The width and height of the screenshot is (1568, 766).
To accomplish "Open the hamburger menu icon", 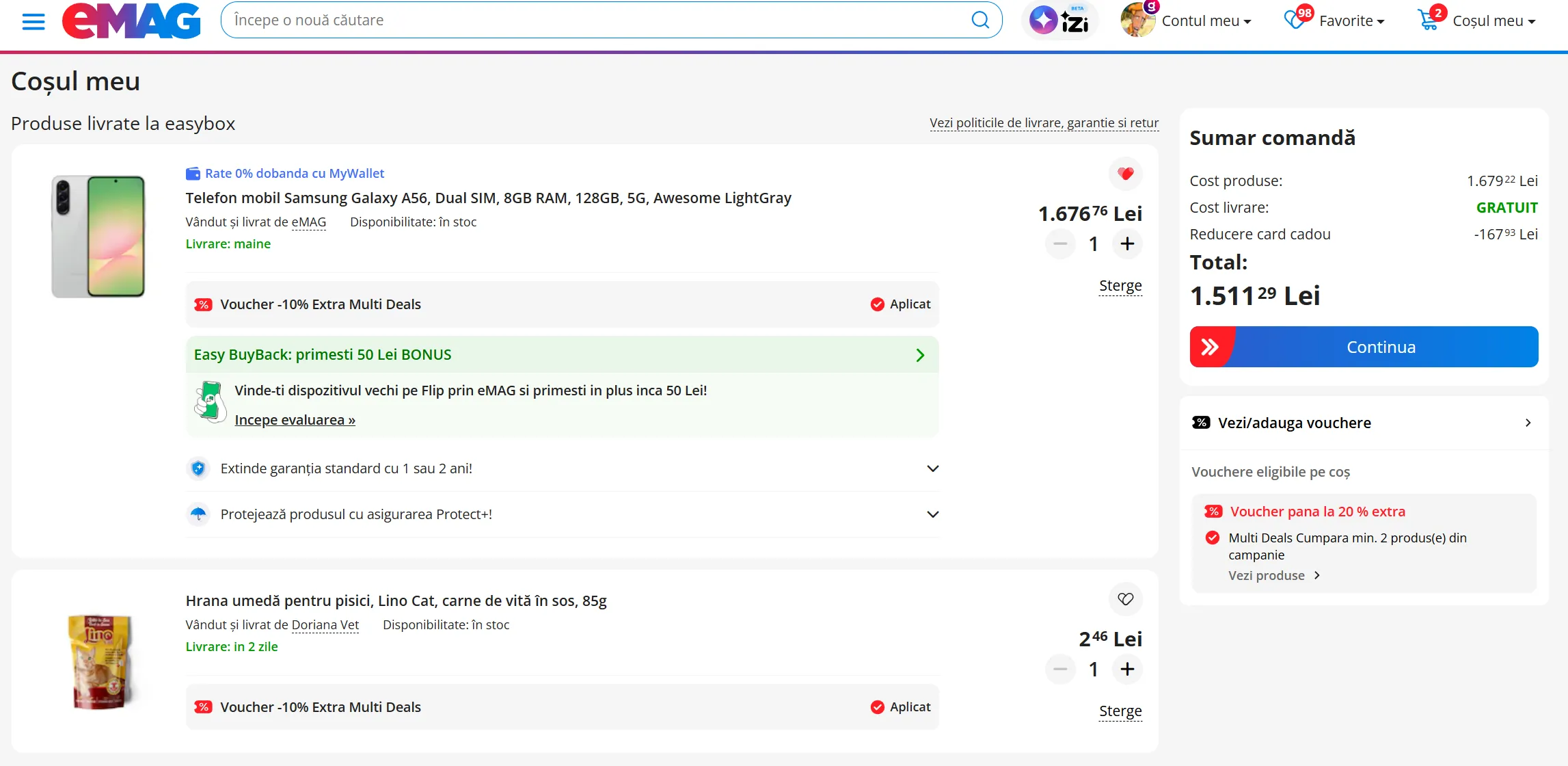I will 33,21.
